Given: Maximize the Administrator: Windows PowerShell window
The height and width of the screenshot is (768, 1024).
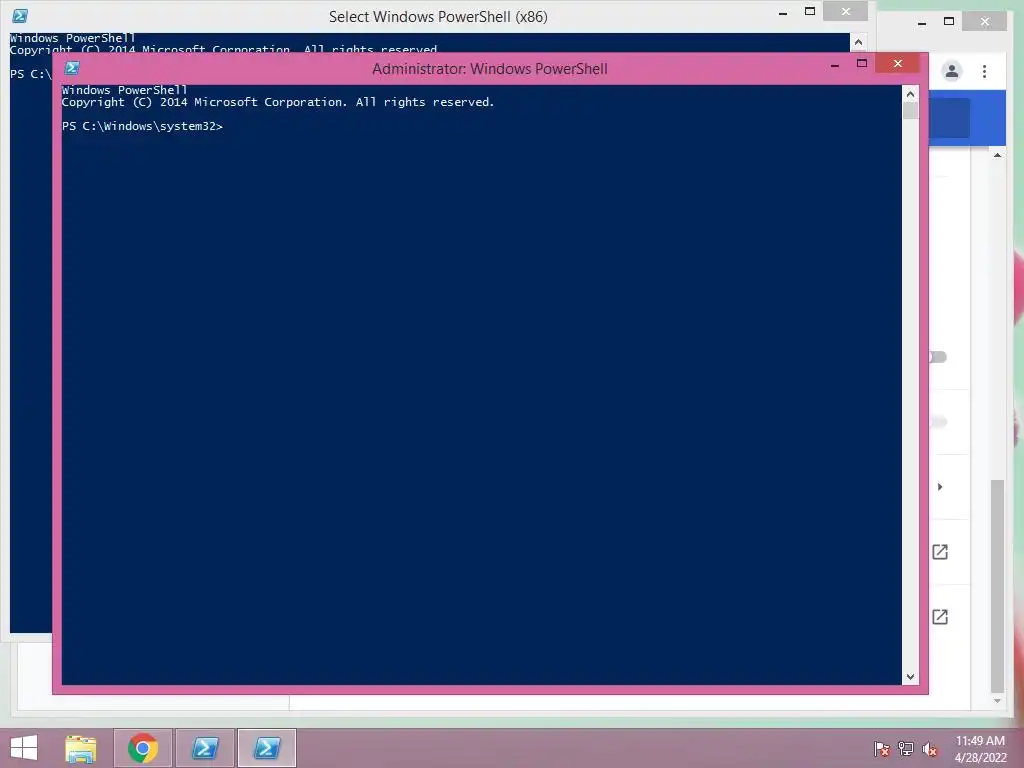Looking at the screenshot, I should tap(862, 63).
